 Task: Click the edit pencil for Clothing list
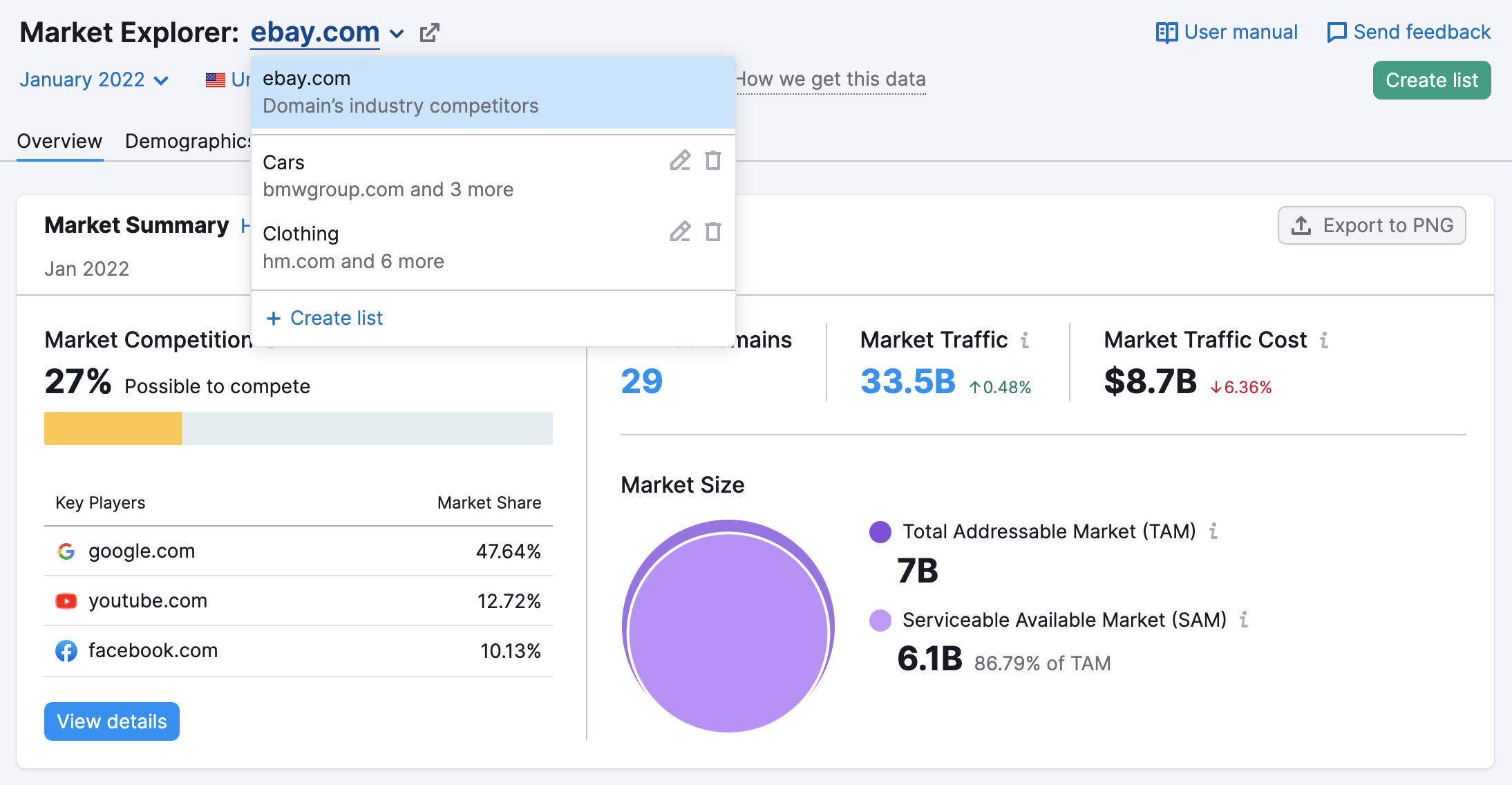680,231
